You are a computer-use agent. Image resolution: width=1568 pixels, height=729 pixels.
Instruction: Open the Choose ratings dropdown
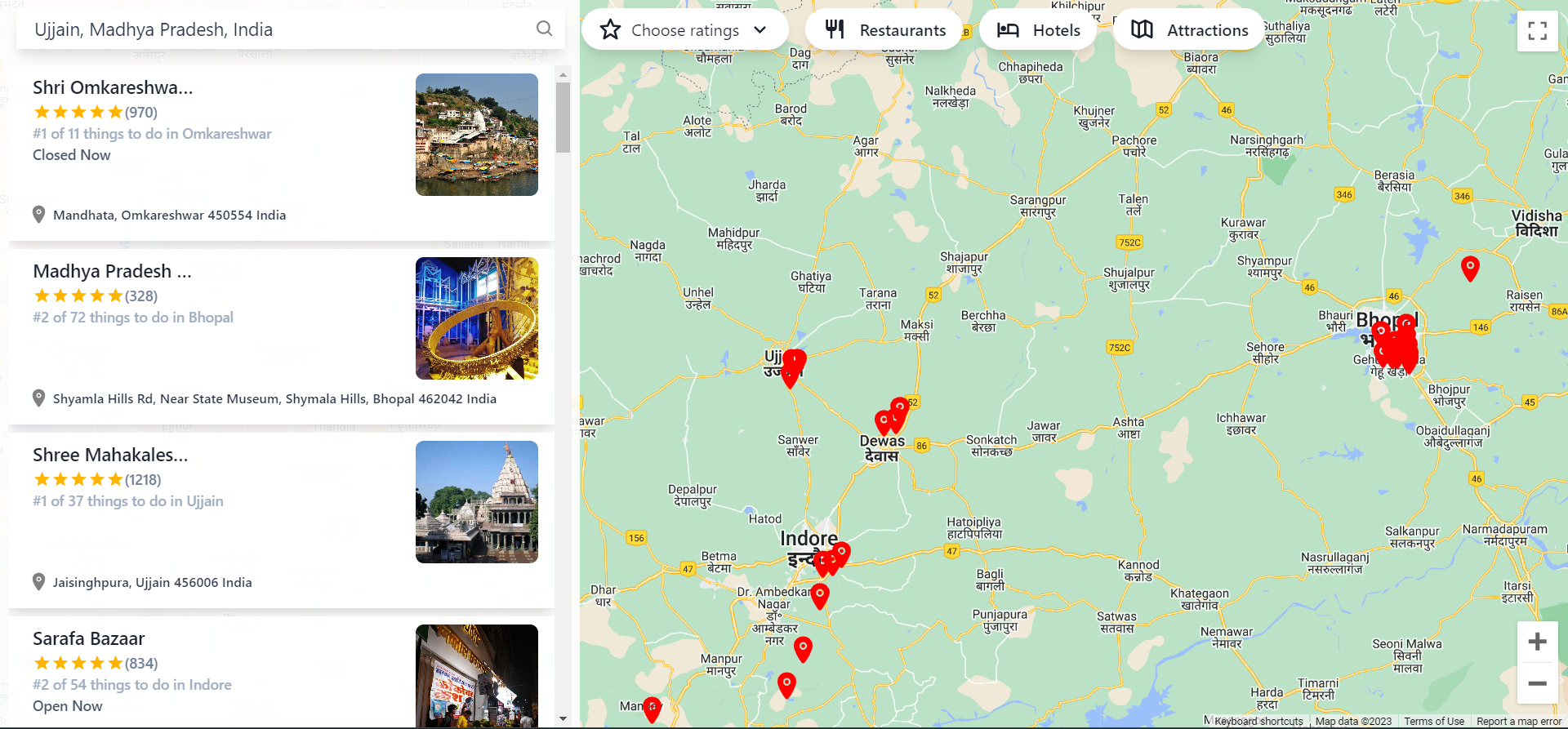tap(684, 30)
